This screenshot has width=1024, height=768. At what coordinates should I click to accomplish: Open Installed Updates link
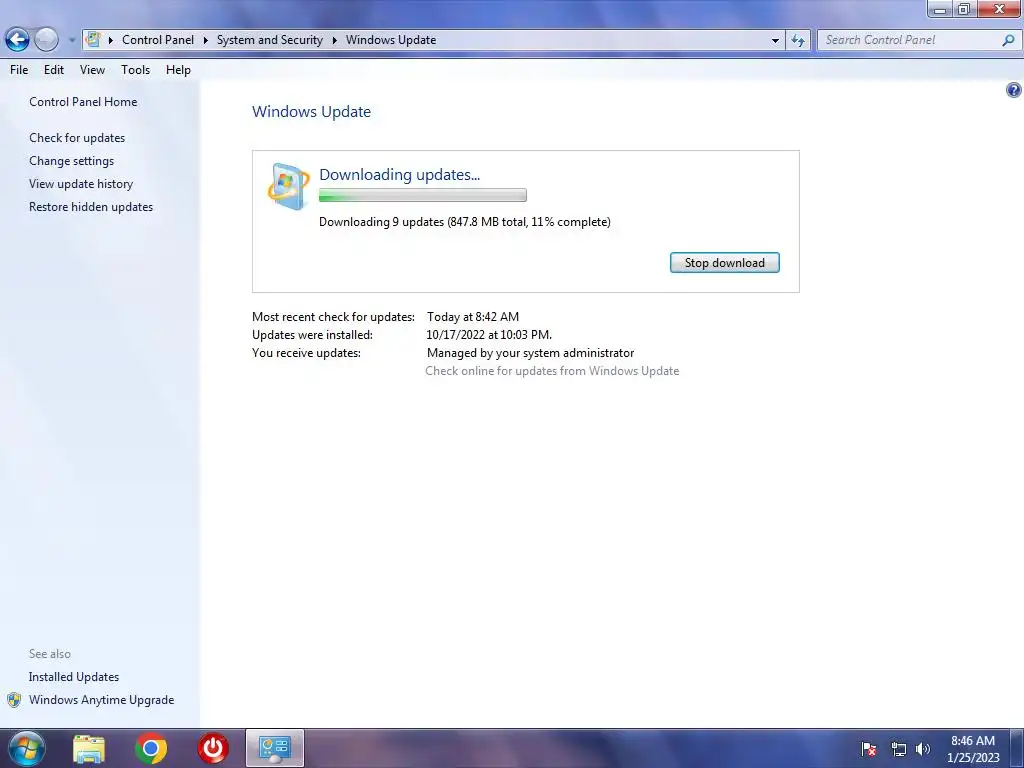[74, 677]
